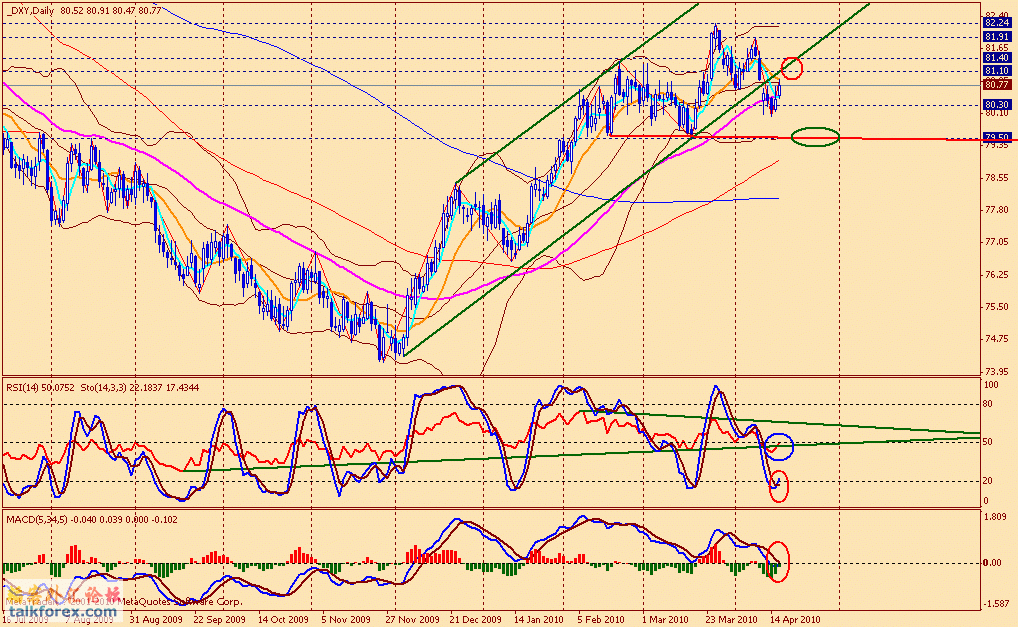This screenshot has width=1018, height=627.
Task: Click the 80.30 price level label
Action: [997, 104]
